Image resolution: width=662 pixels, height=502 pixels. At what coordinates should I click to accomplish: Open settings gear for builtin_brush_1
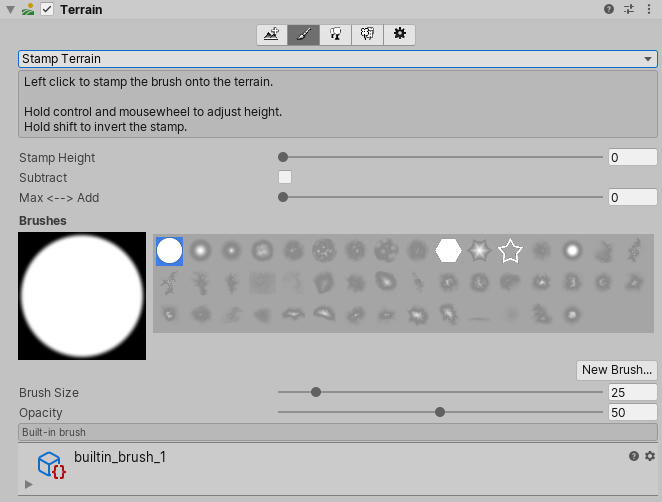(x=650, y=456)
